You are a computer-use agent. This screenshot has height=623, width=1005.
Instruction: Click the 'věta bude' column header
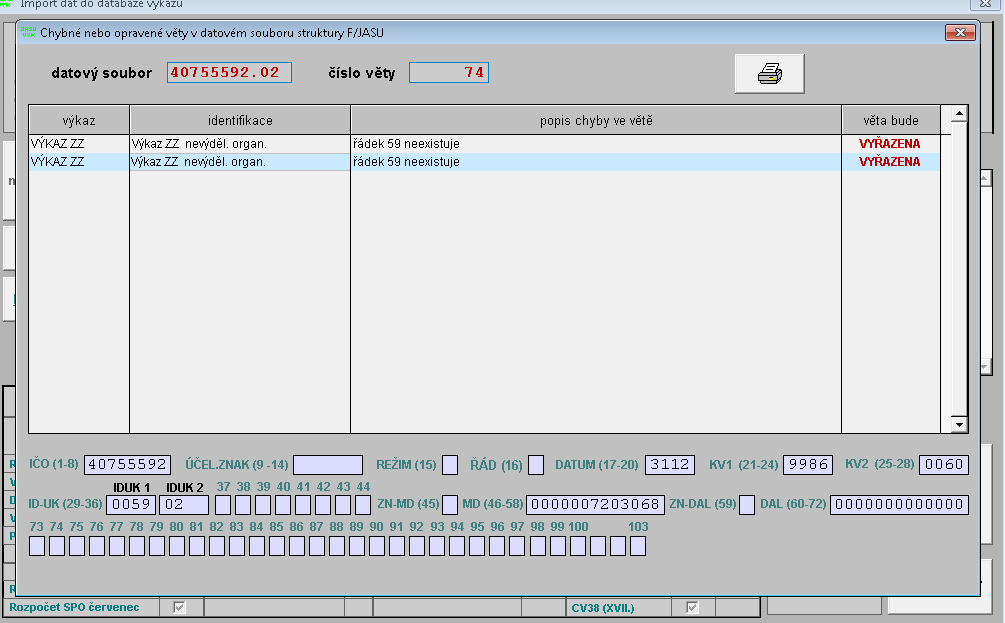[891, 120]
